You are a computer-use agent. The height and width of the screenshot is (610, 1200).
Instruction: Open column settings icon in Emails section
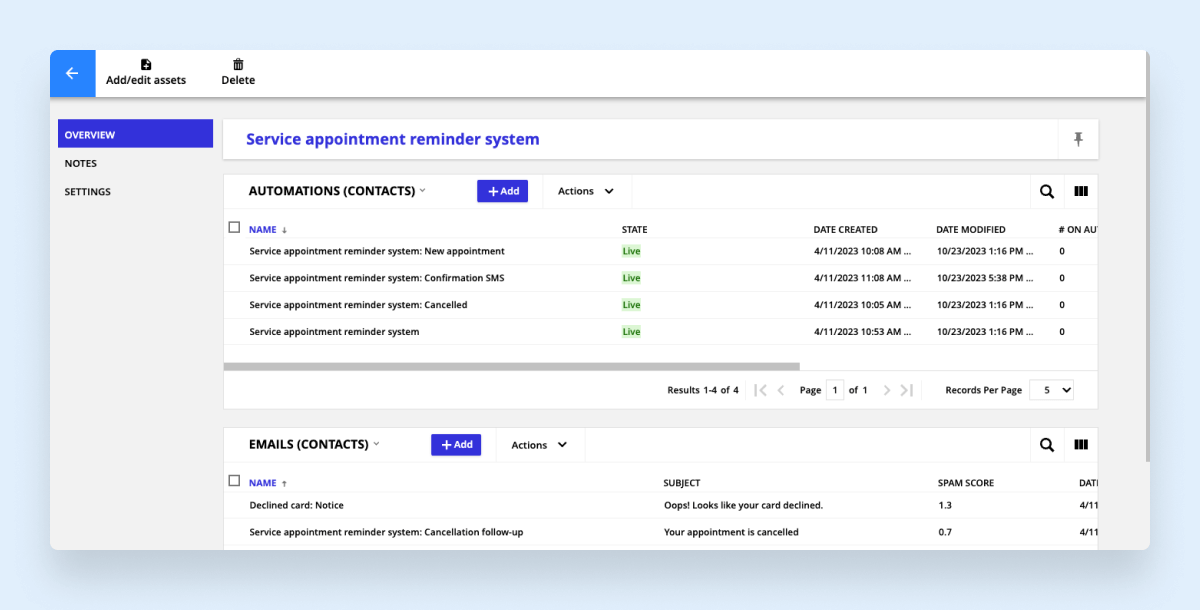(1081, 445)
